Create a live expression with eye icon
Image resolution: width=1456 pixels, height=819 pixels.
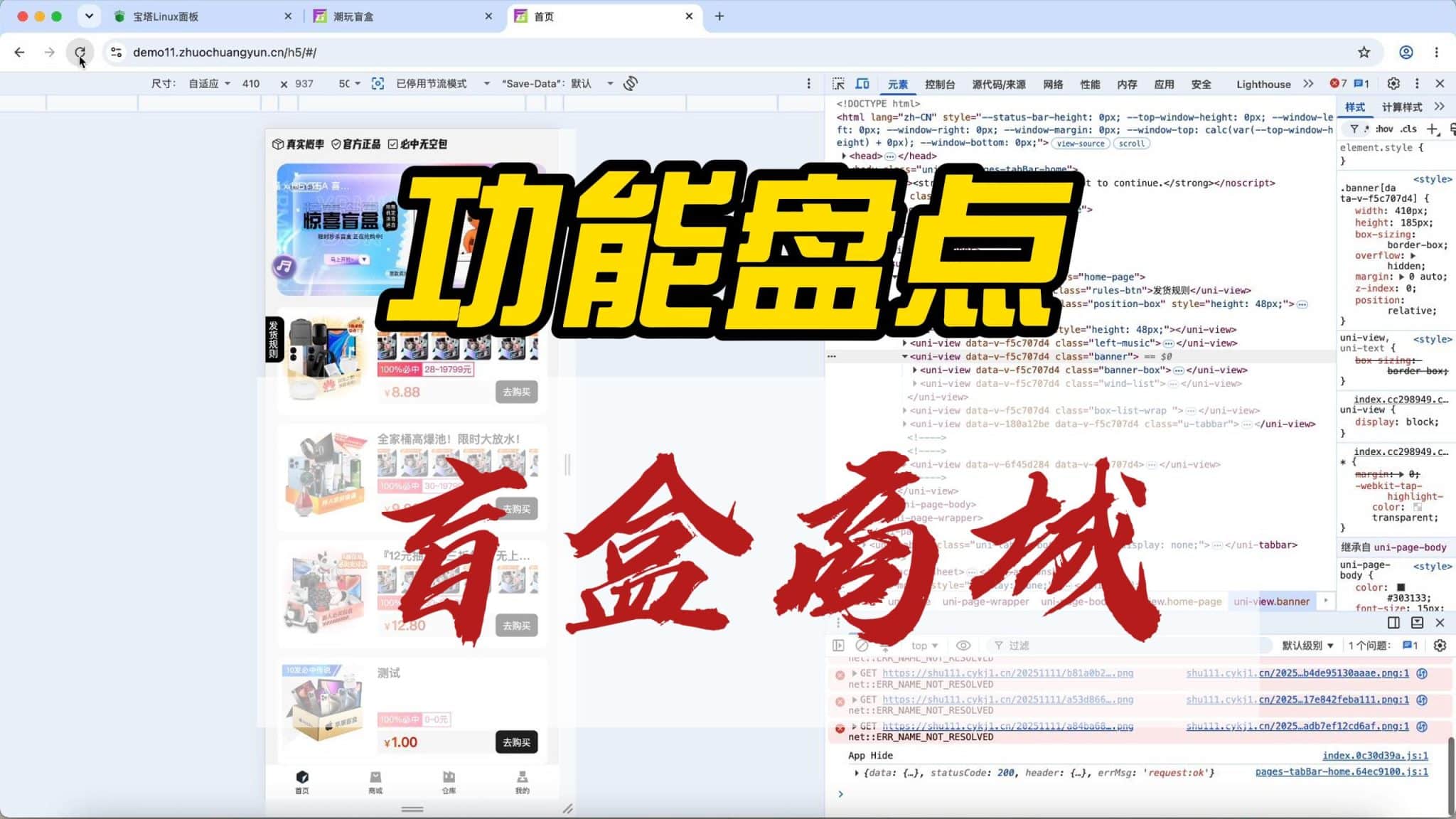963,646
